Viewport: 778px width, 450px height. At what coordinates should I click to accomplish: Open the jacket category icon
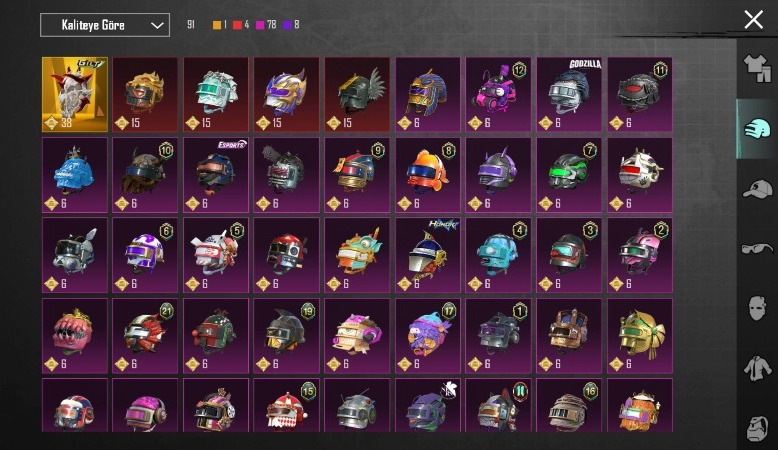pos(757,369)
